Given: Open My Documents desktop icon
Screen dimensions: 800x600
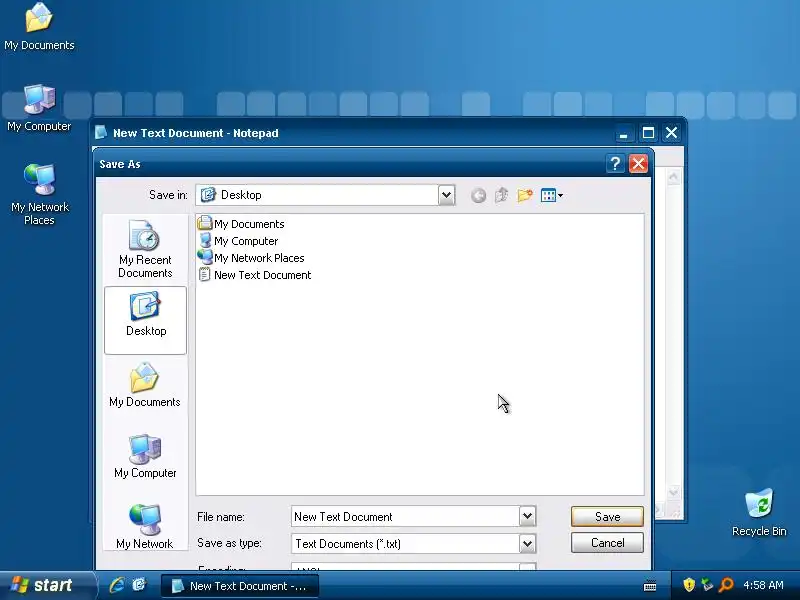Looking at the screenshot, I should 39,27.
